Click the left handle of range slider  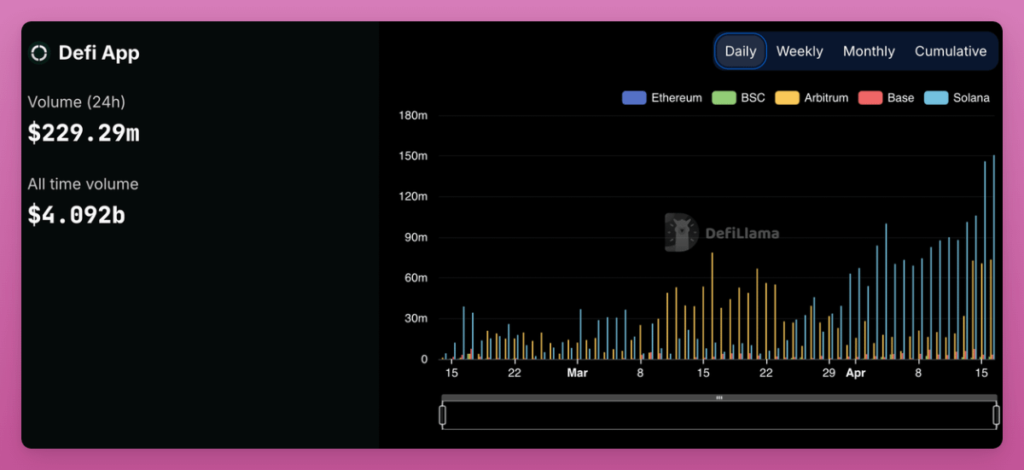(442, 415)
